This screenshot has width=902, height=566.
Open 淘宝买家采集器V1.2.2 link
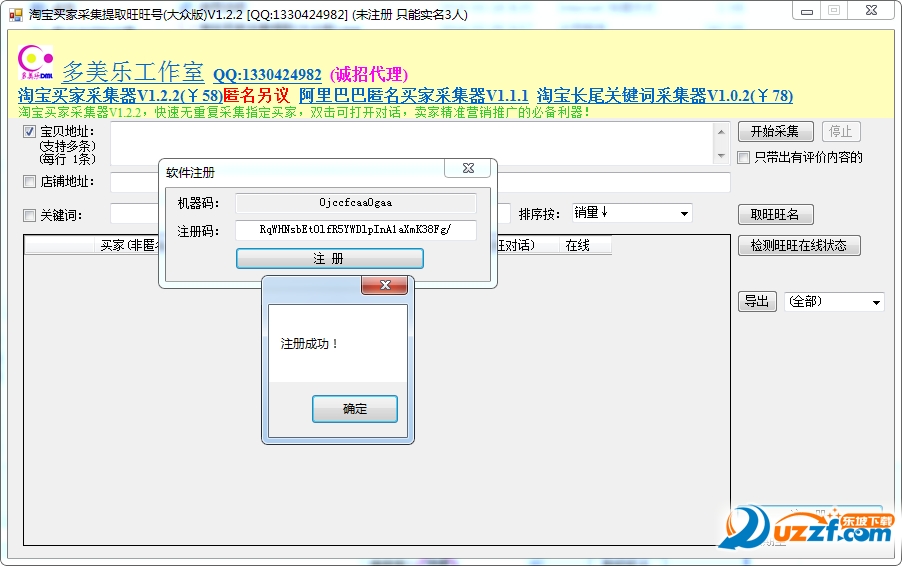click(x=120, y=95)
